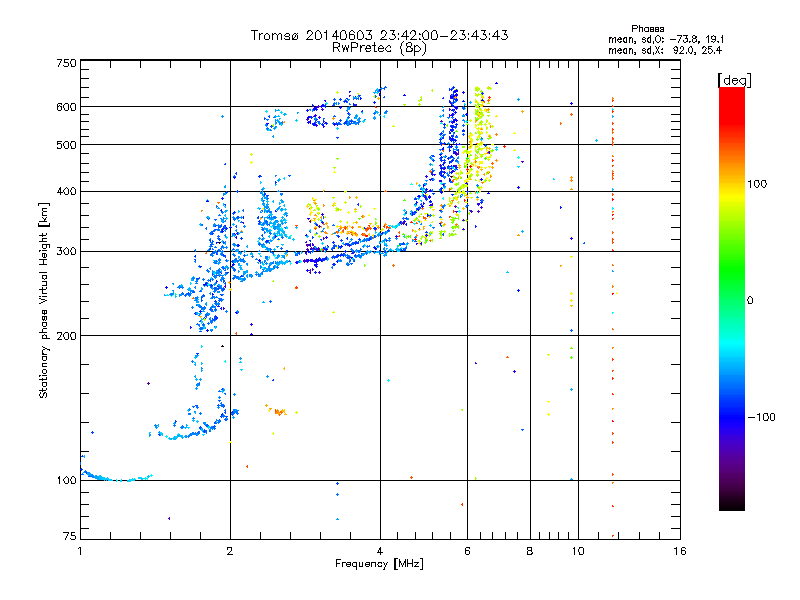Select the 'RwPretec (8p)' subtitle

pos(379,48)
